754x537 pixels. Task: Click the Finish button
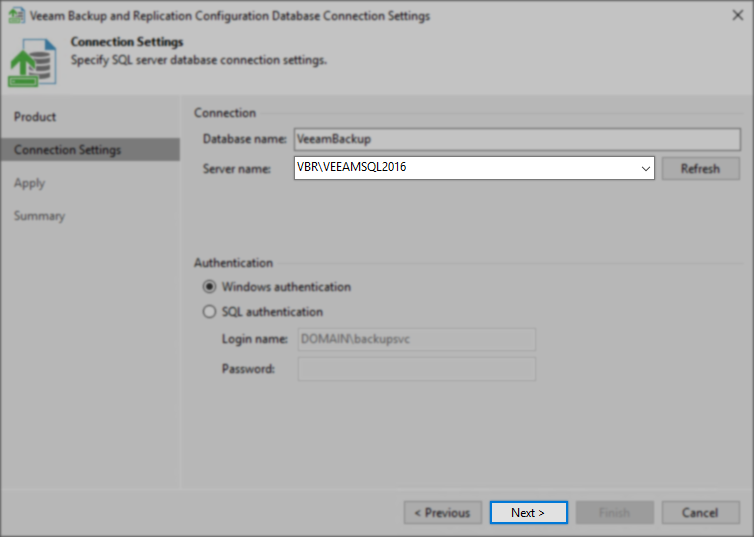click(615, 513)
